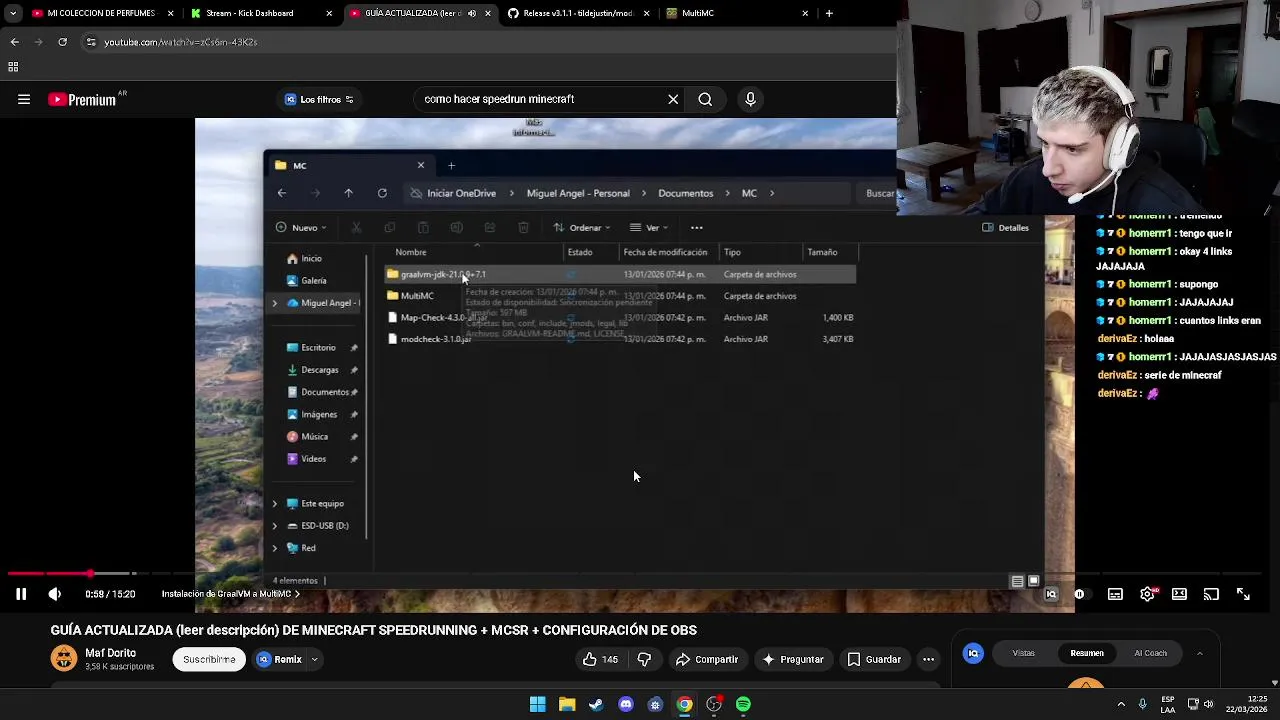Share the video via Compartir
The image size is (1280, 720).
707,659
